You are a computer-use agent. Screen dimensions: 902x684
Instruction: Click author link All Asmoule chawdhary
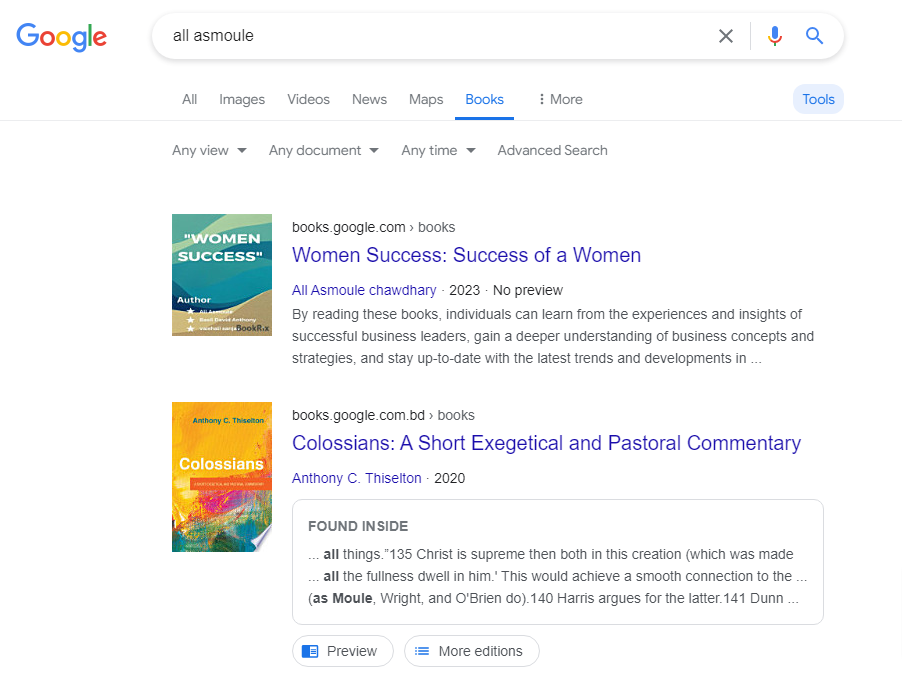coord(364,290)
